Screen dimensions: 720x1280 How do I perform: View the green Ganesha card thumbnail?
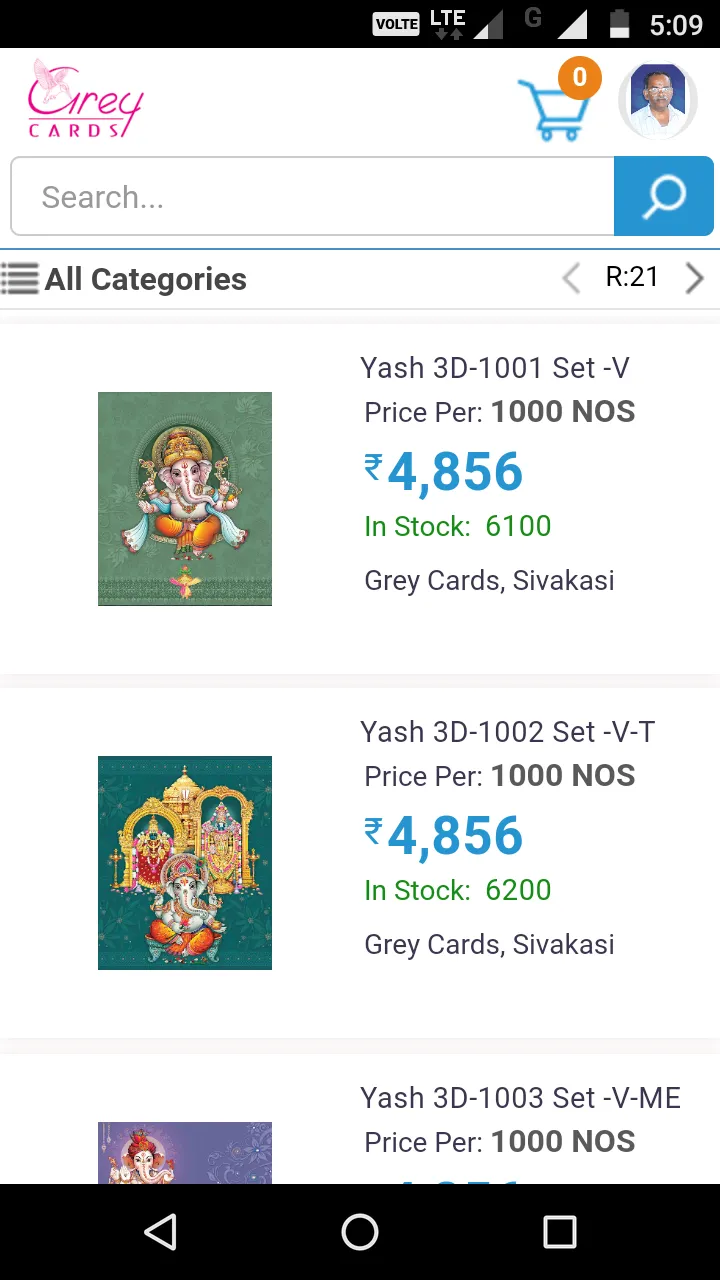coord(185,499)
